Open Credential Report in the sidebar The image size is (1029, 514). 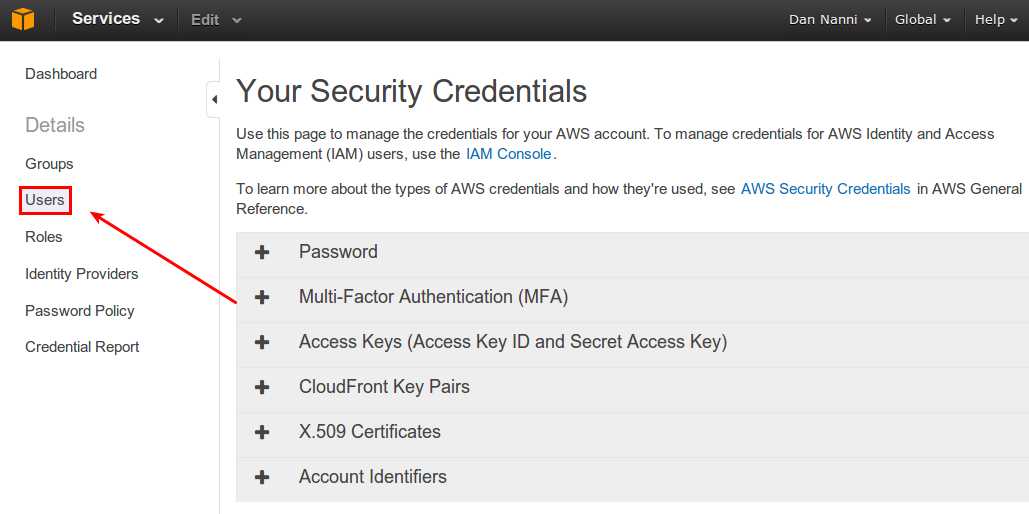[82, 347]
